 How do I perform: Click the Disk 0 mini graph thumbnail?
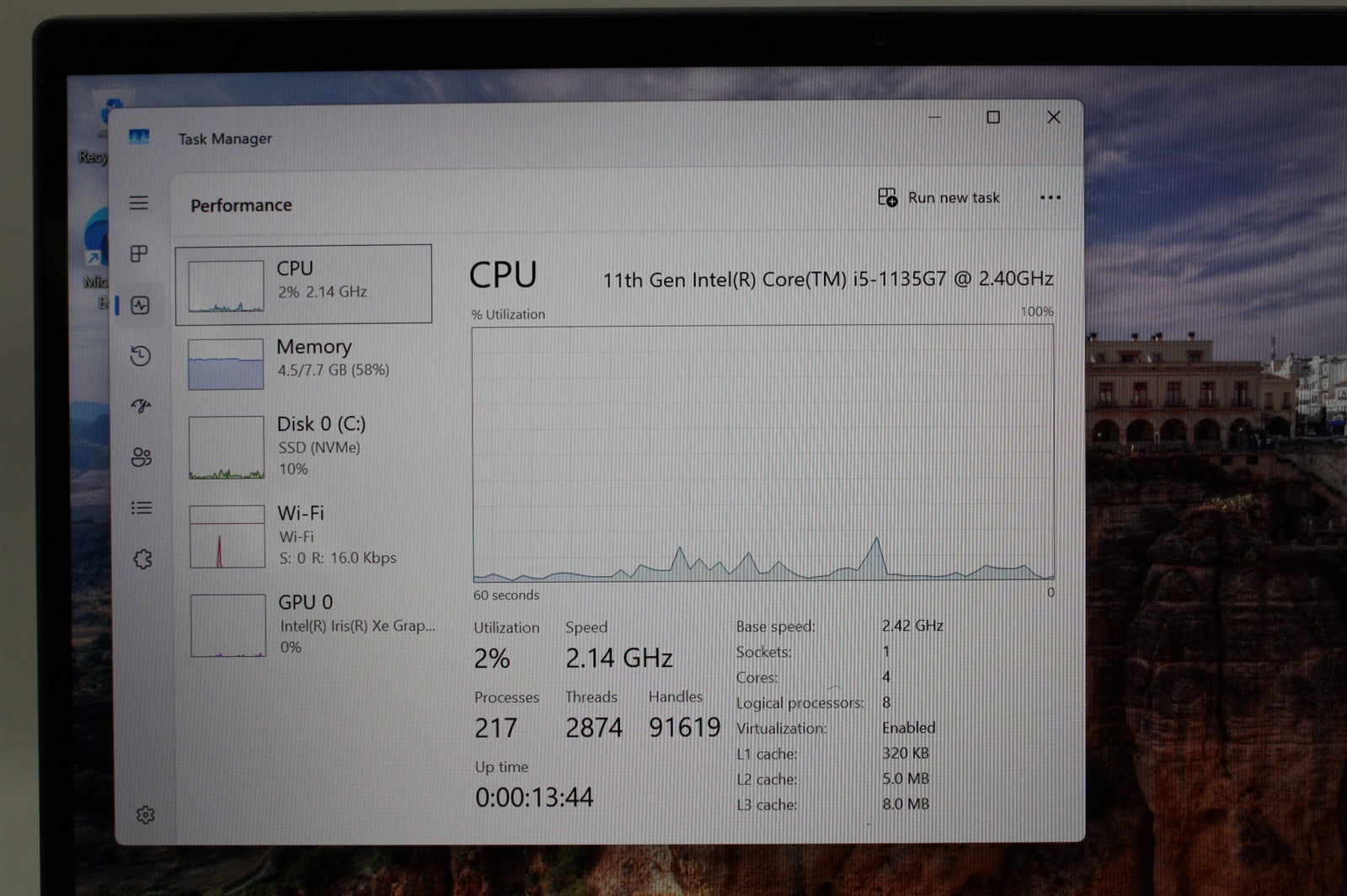(x=227, y=448)
